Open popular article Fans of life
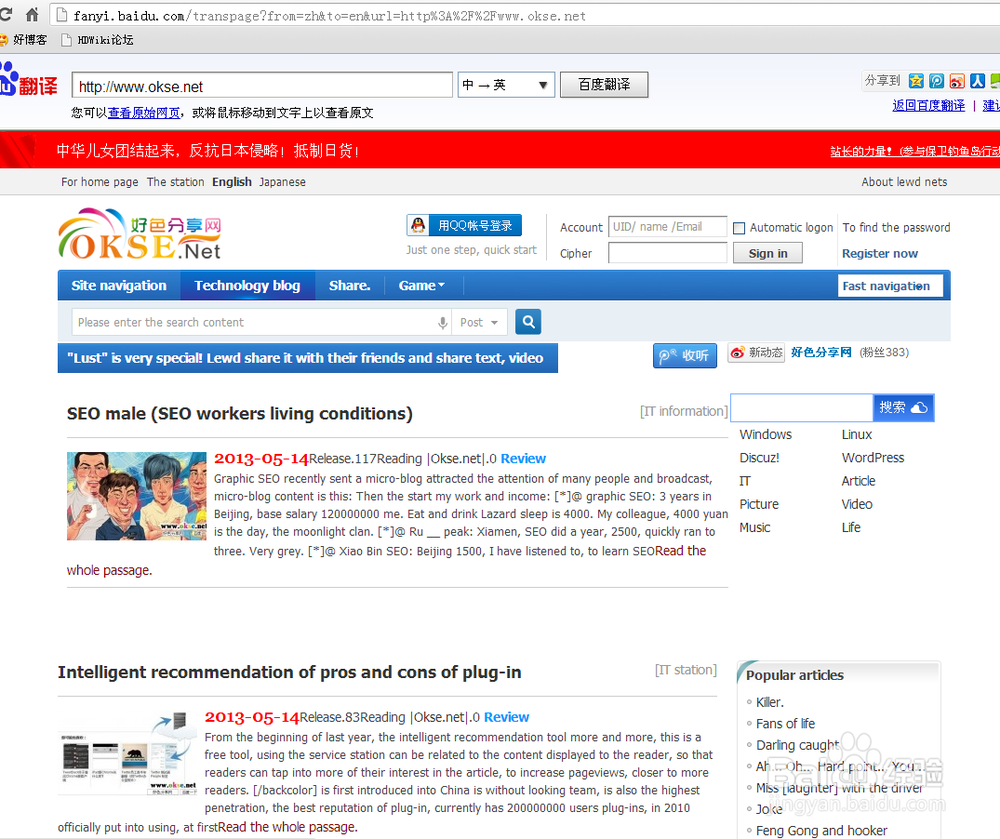This screenshot has height=839, width=1000. pos(785,724)
